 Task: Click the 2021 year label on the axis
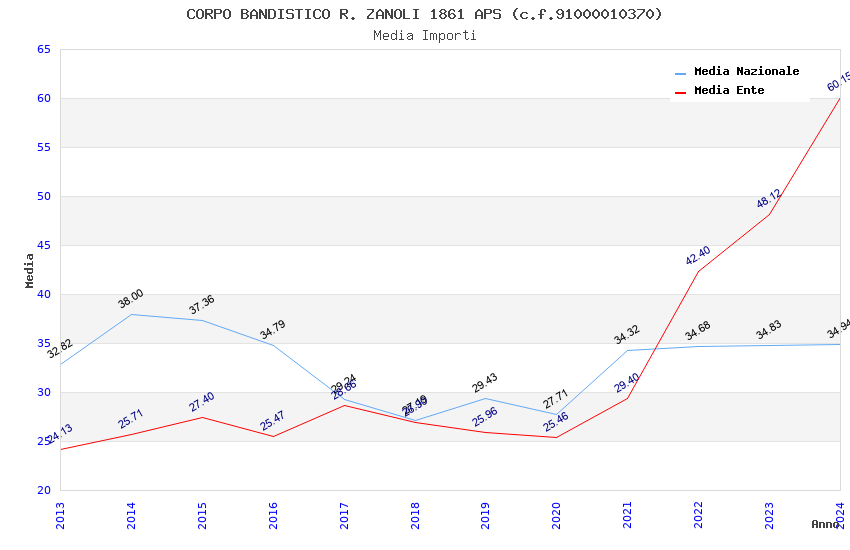point(627,515)
